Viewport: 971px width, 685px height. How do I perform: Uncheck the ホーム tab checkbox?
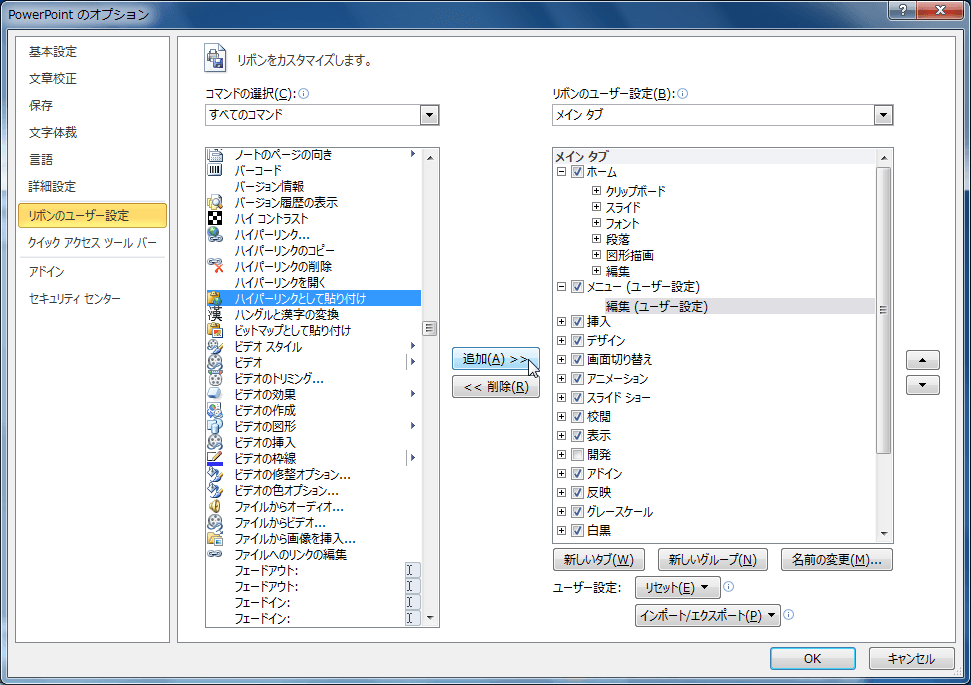(x=577, y=172)
